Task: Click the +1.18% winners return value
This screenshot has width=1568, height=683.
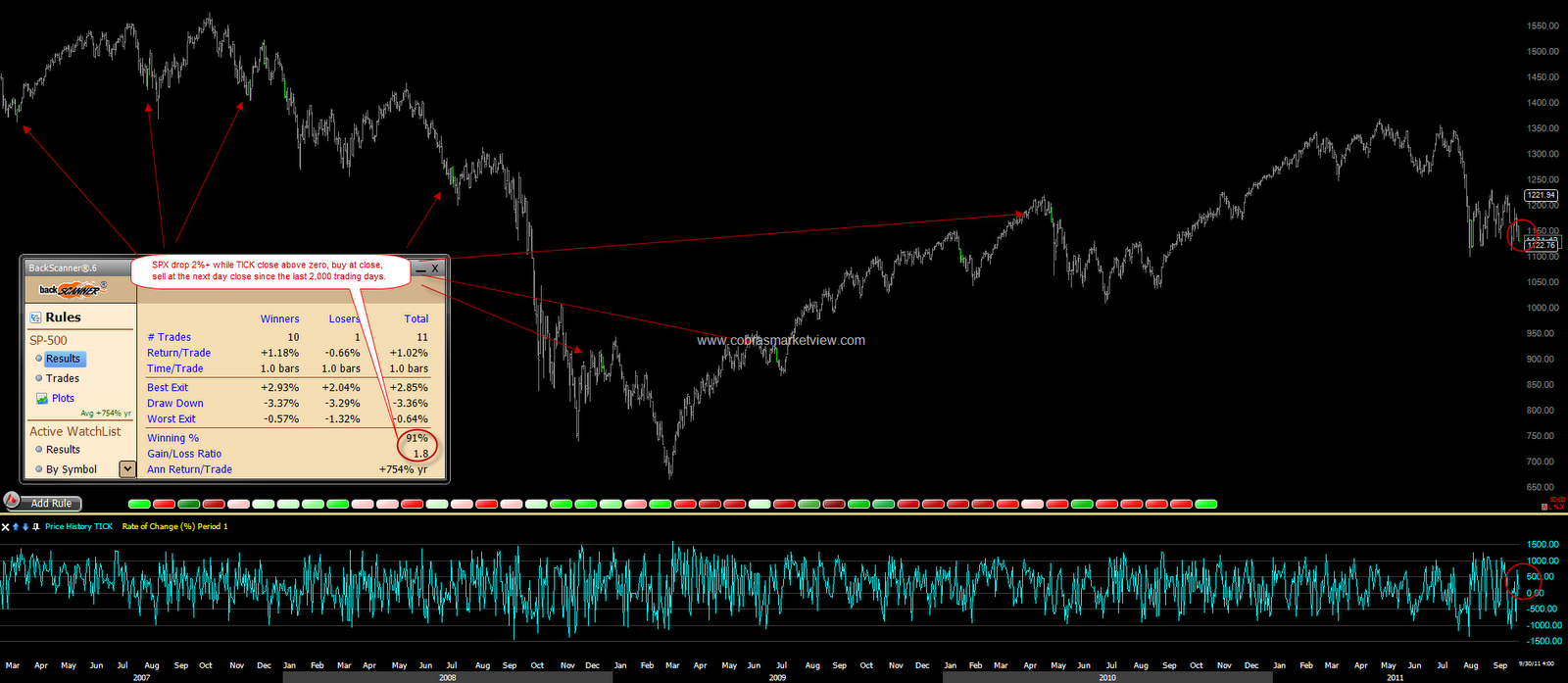Action: click(279, 353)
